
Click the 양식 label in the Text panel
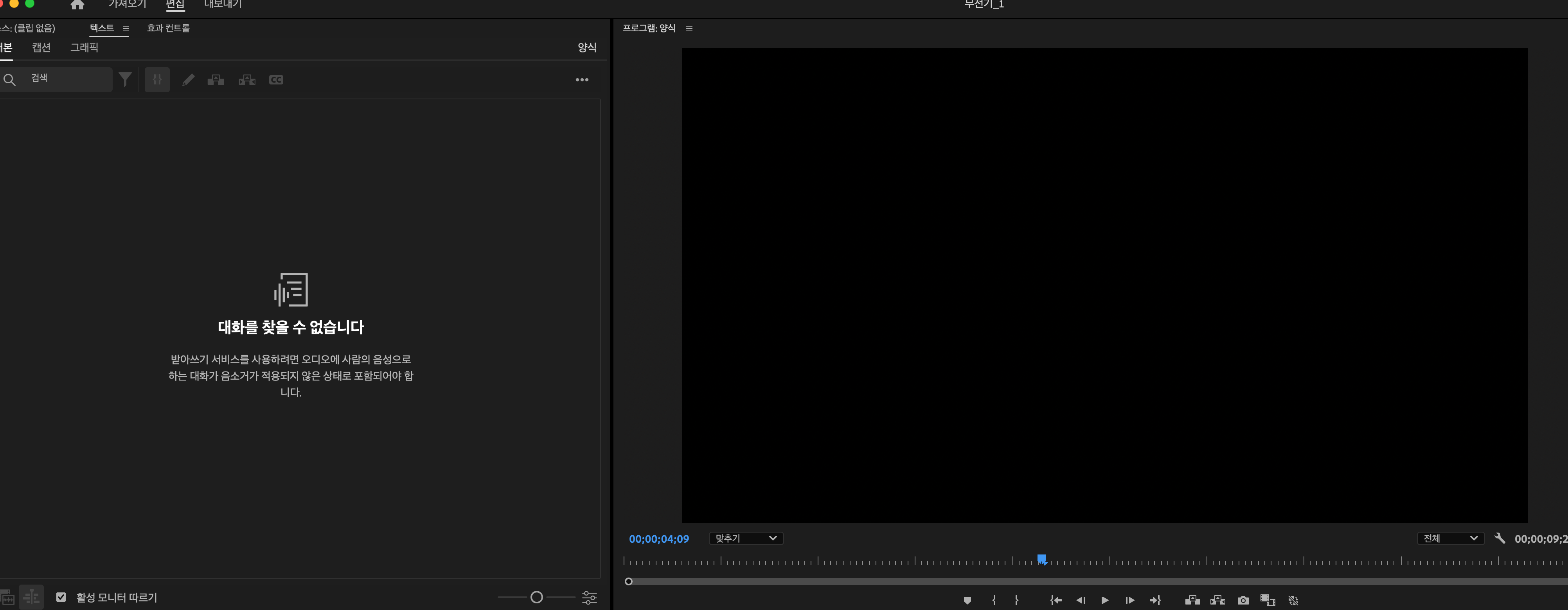[x=587, y=47]
